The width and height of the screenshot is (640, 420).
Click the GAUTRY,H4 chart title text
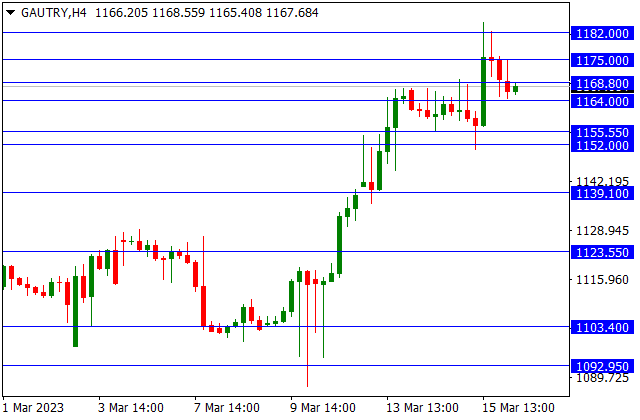coord(53,13)
